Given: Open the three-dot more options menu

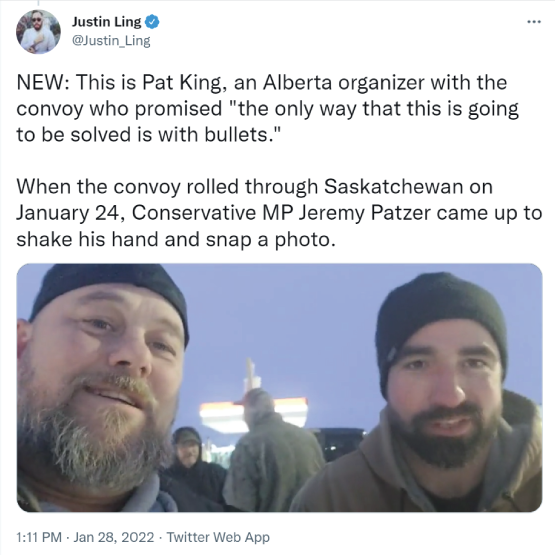Looking at the screenshot, I should 534,22.
